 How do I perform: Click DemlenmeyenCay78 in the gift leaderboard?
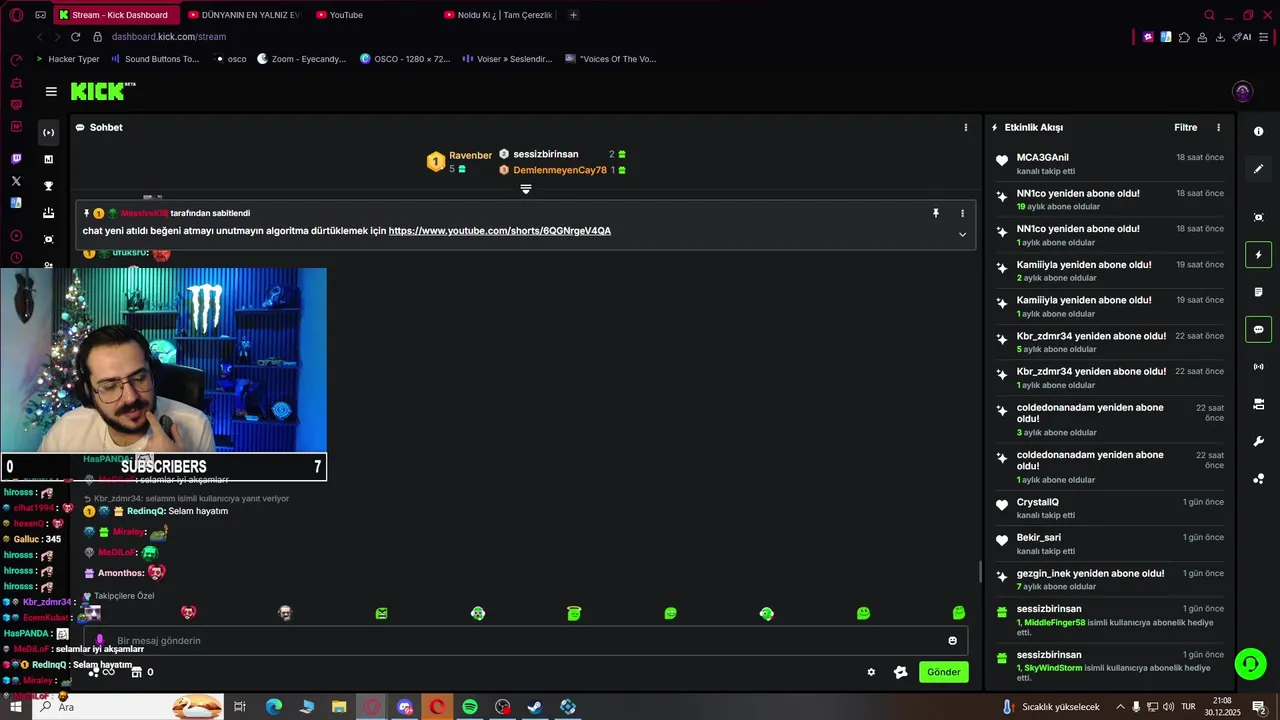(x=560, y=170)
